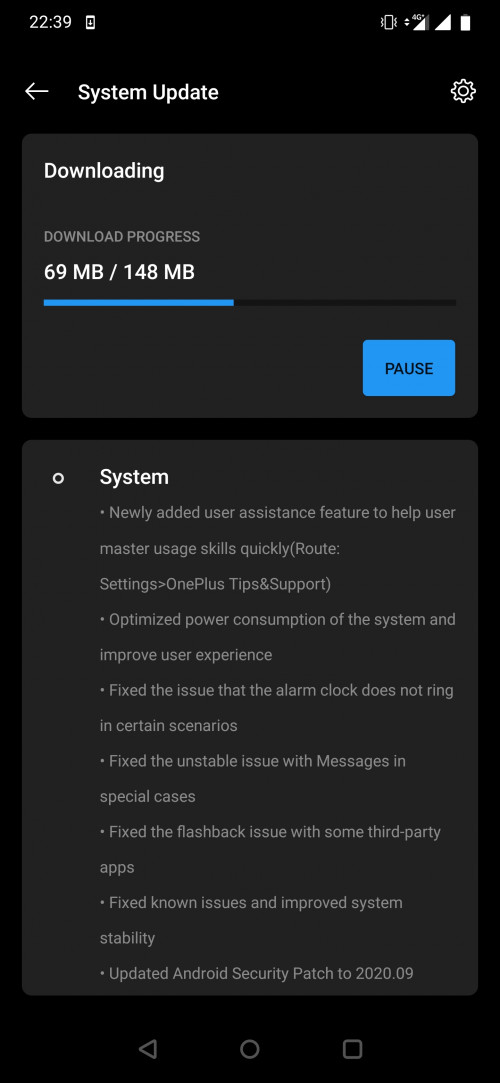This screenshot has height=1083, width=500.
Task: Tap the back arrow icon
Action: (37, 92)
